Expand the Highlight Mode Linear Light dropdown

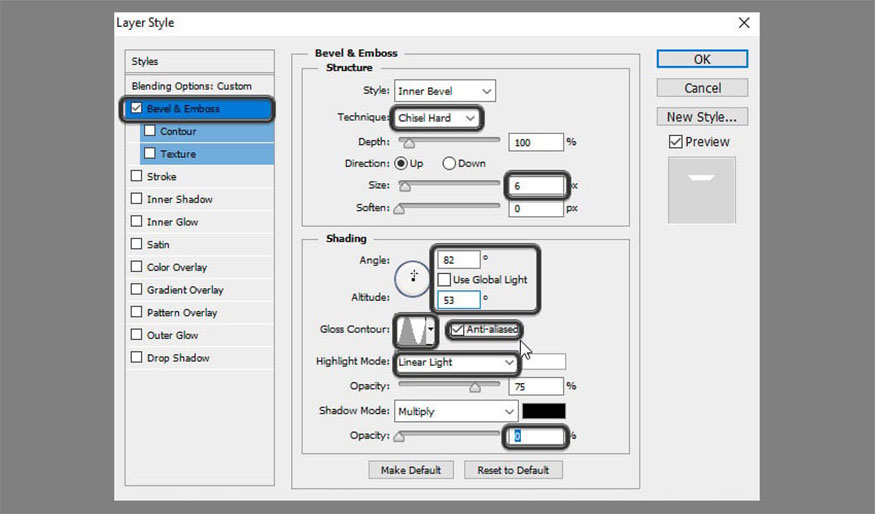click(x=455, y=362)
